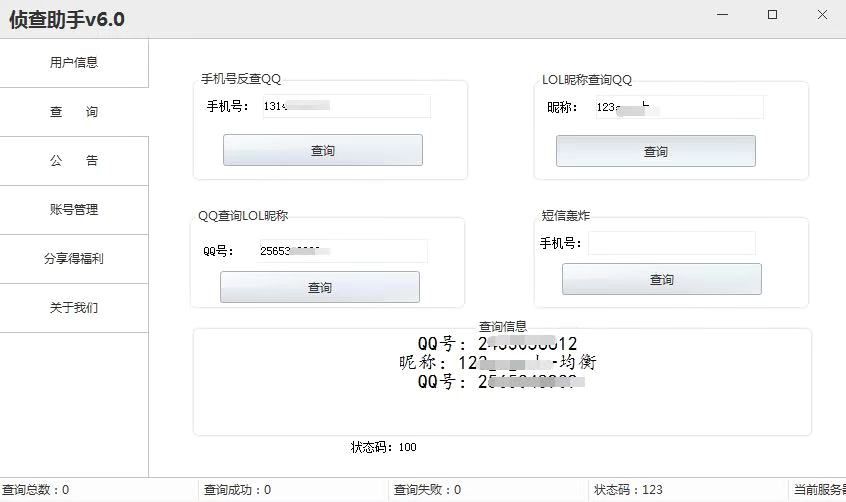Switch to the 查 询 sidebar tab
The height and width of the screenshot is (502, 846).
point(74,112)
